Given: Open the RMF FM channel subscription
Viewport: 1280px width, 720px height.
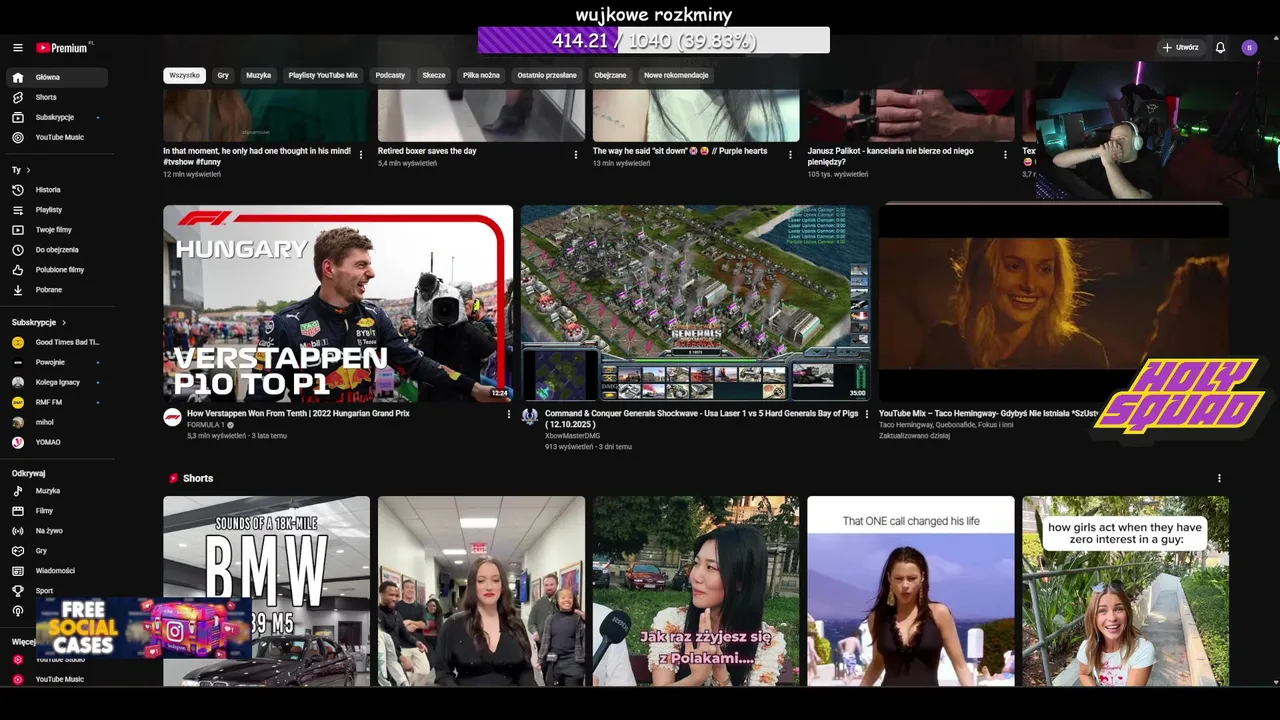Looking at the screenshot, I should coord(56,402).
